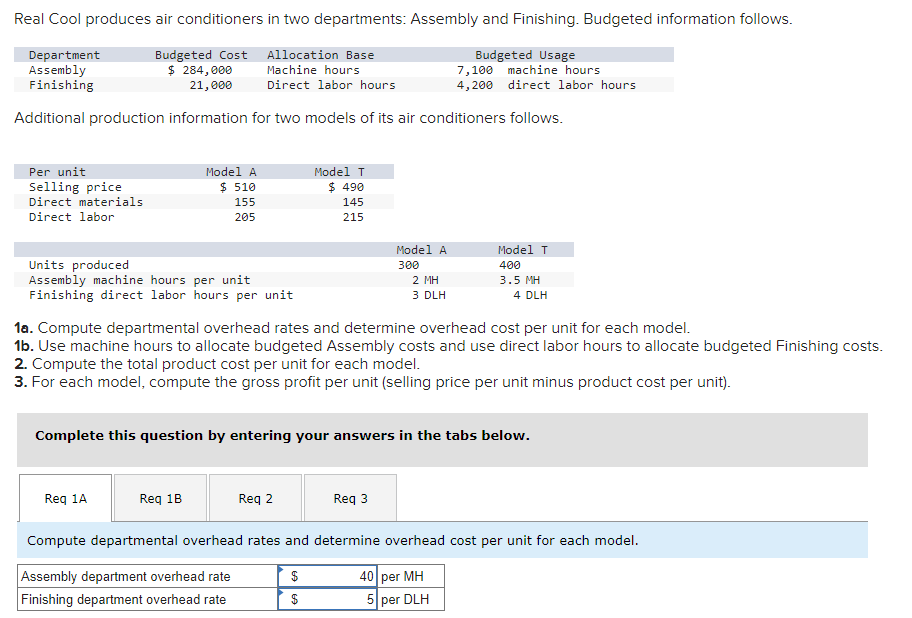Select the Req 3 tab
912x618 pixels.
pos(349,497)
